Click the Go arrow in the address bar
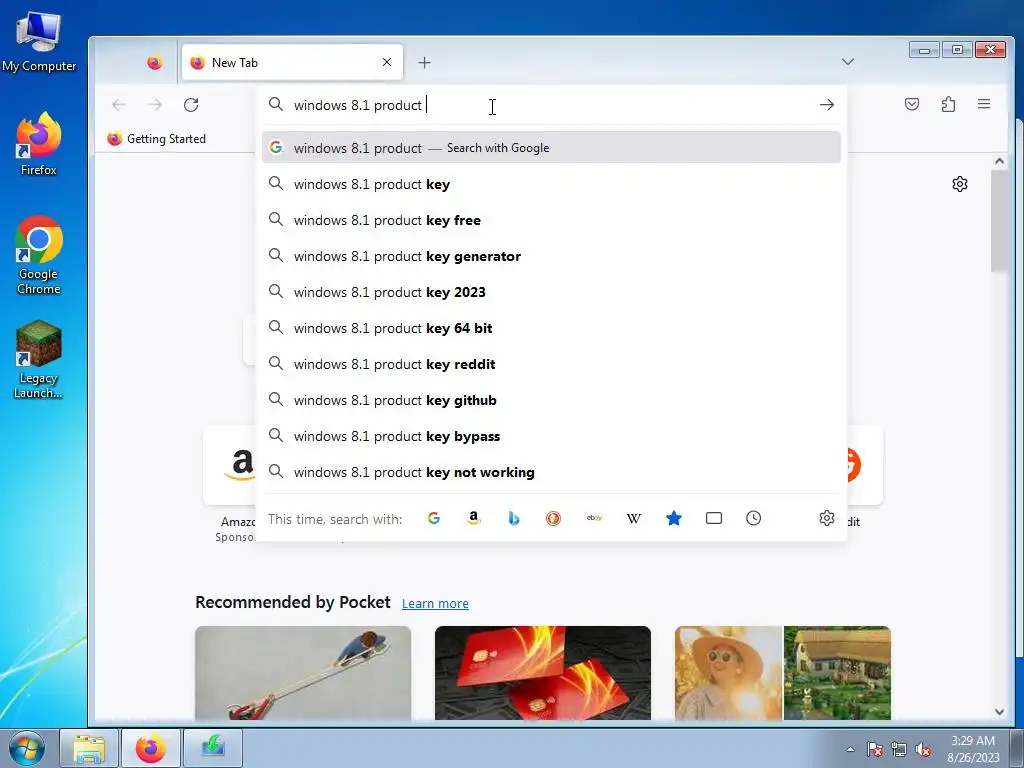1024x768 pixels. (827, 104)
